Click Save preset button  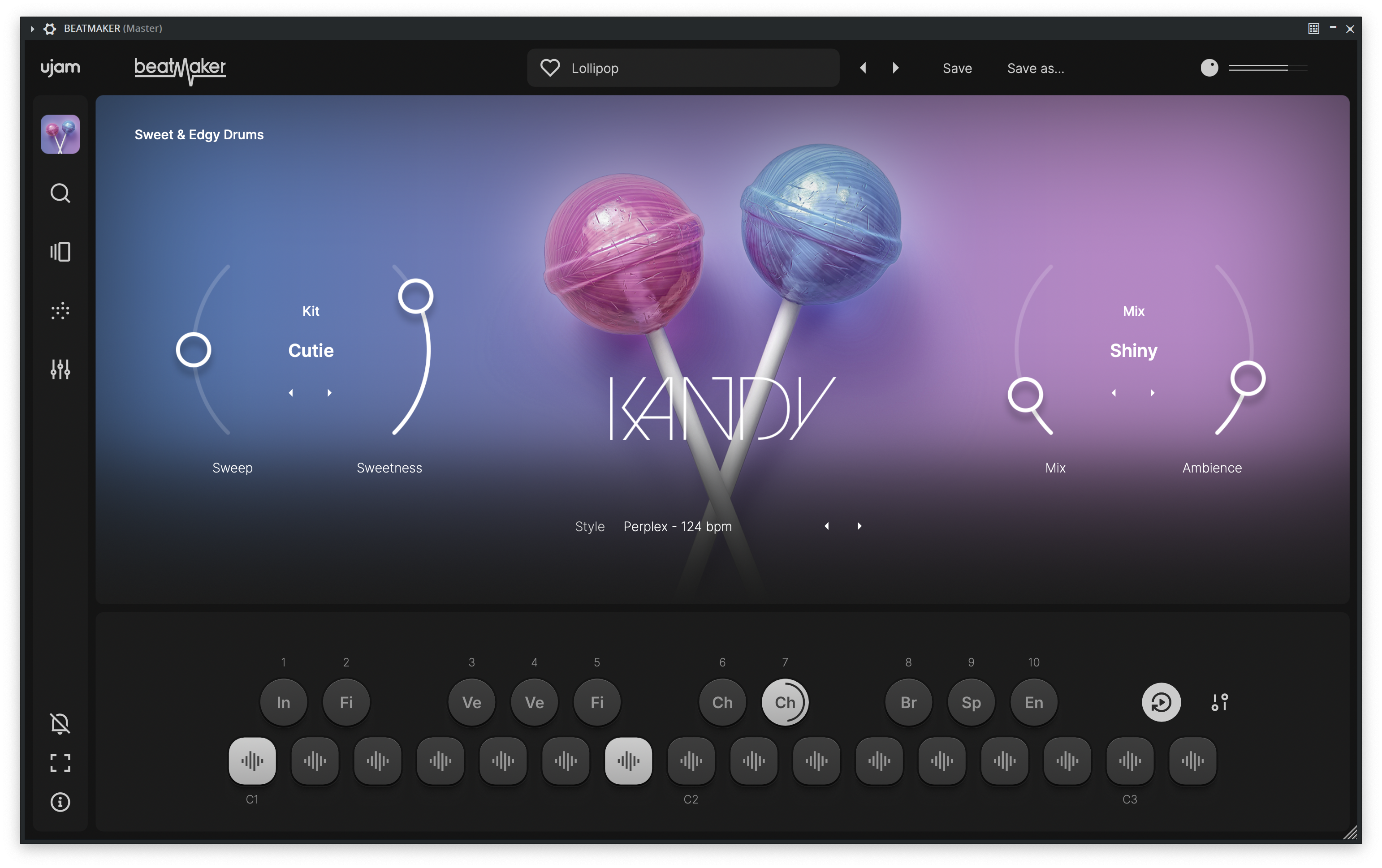pyautogui.click(x=957, y=68)
